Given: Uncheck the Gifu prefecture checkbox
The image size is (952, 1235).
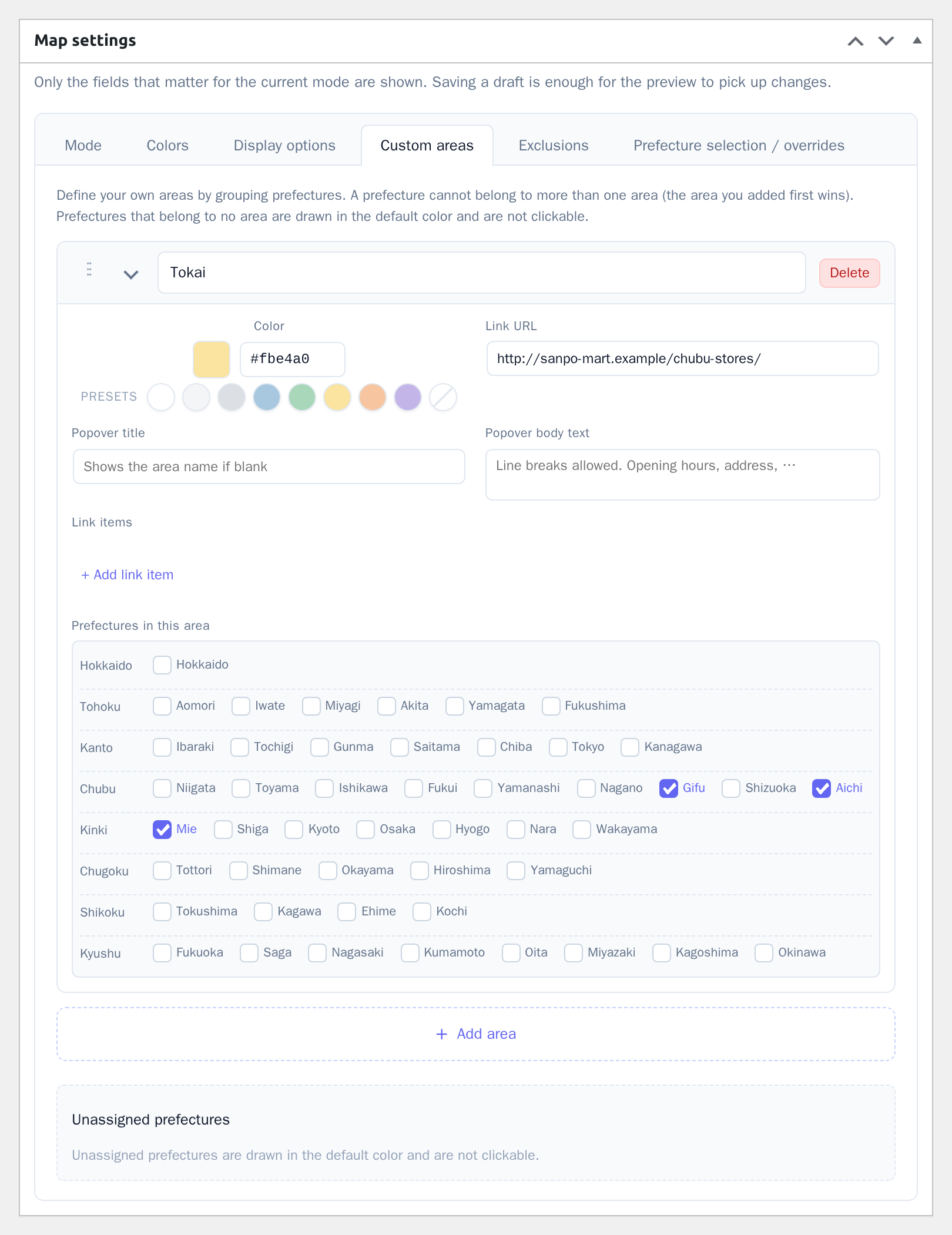Looking at the screenshot, I should (x=669, y=788).
